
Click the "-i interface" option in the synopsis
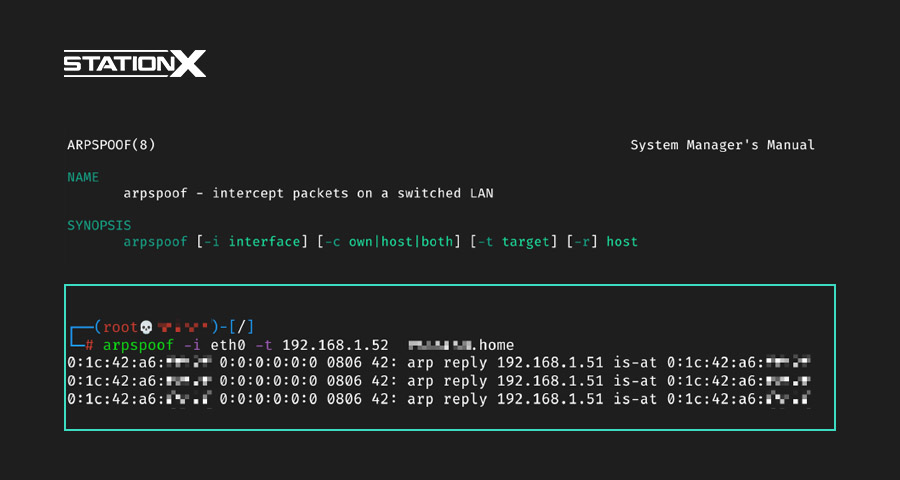pyautogui.click(x=253, y=241)
